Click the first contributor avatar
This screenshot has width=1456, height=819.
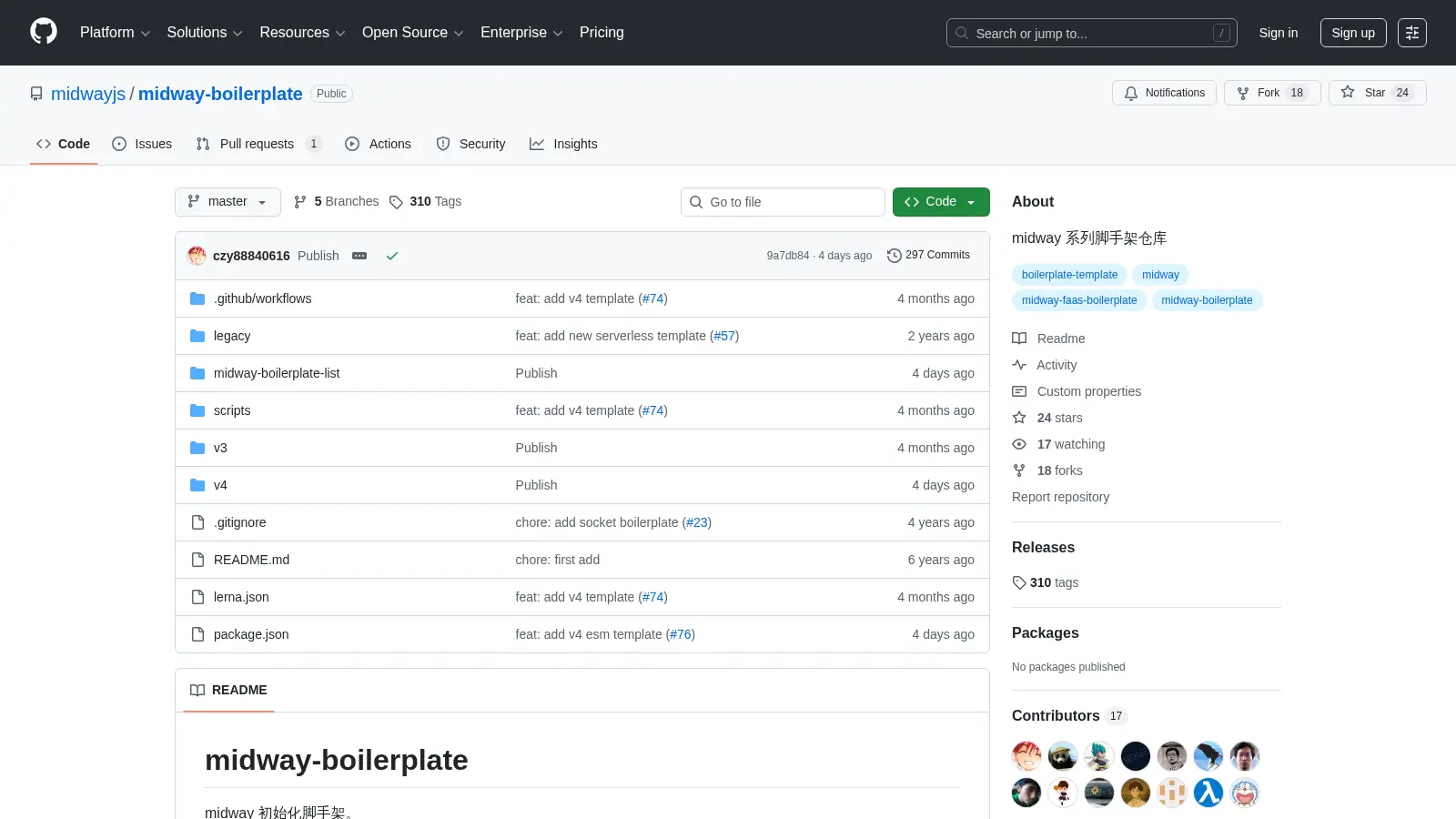click(1026, 756)
